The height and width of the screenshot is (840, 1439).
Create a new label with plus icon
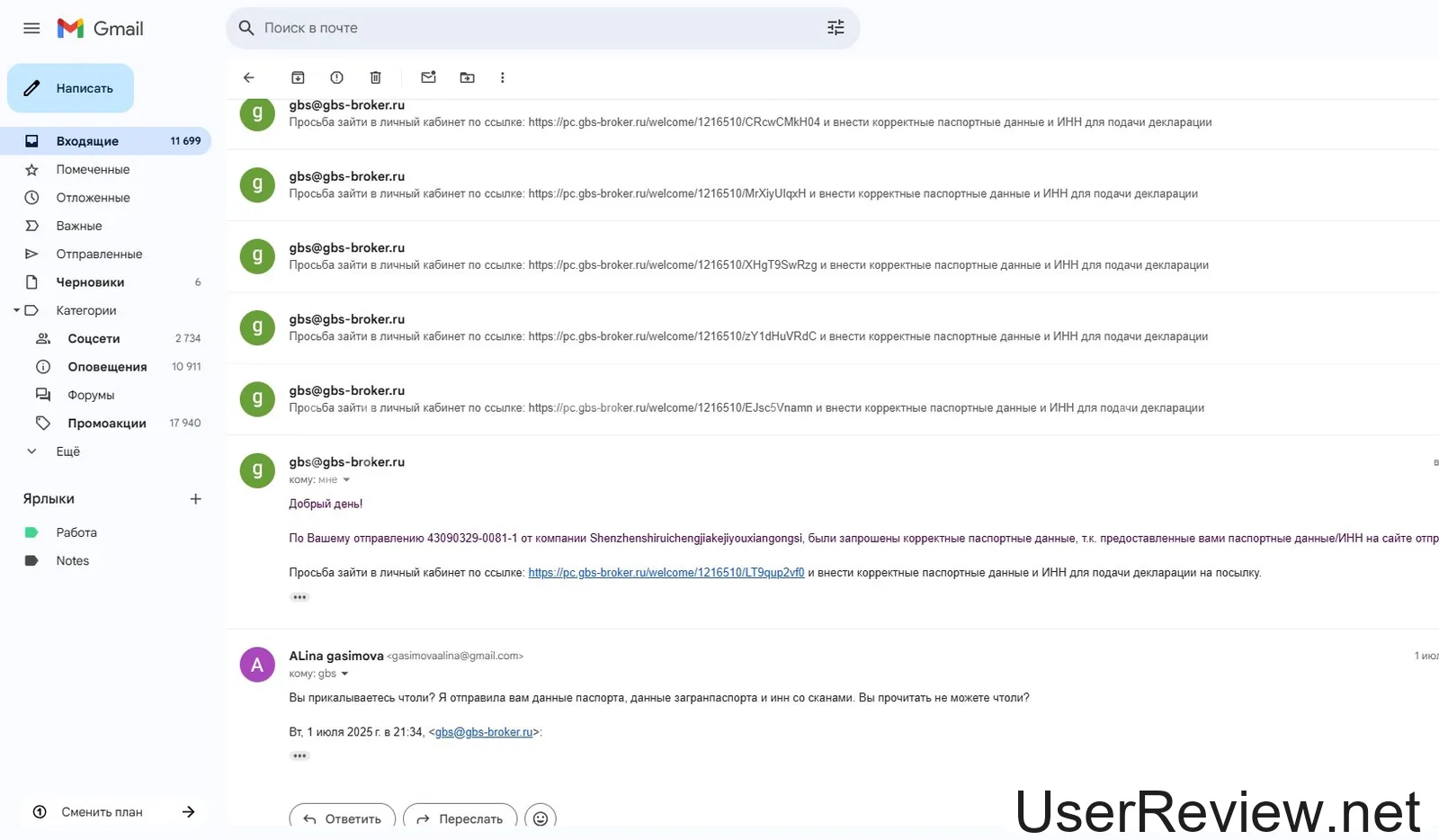pos(195,499)
